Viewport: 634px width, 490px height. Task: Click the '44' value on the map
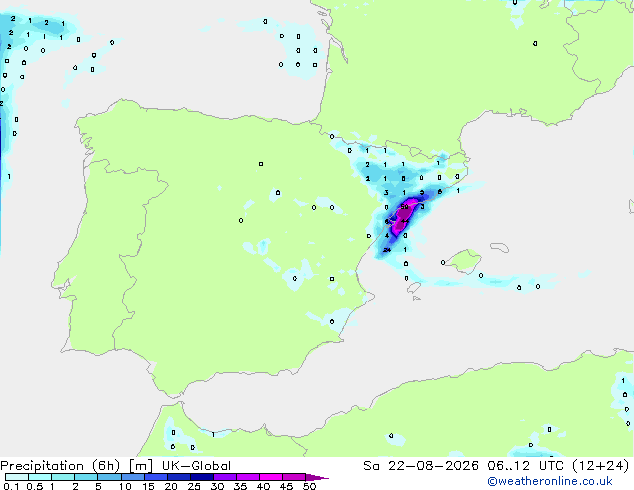[x=405, y=221]
